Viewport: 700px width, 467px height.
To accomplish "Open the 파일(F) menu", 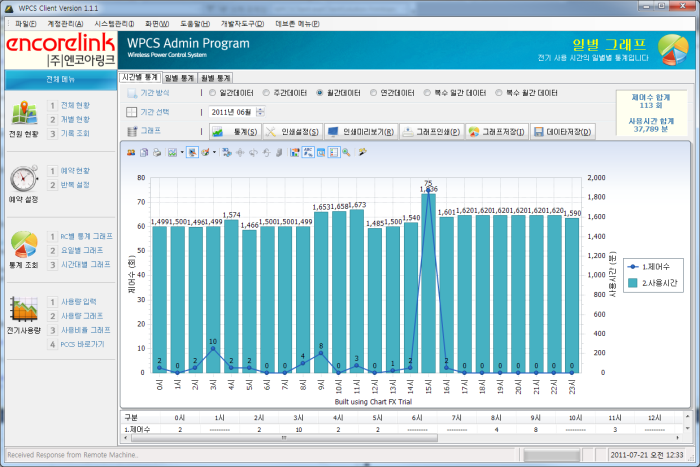I will [x=26, y=24].
